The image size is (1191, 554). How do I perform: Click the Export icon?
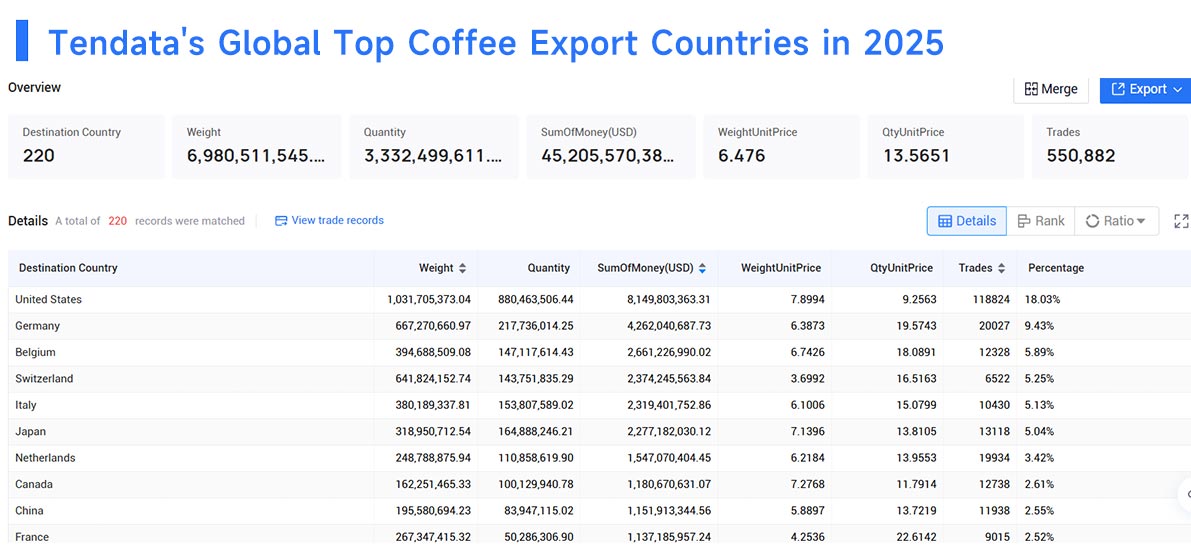(1118, 89)
